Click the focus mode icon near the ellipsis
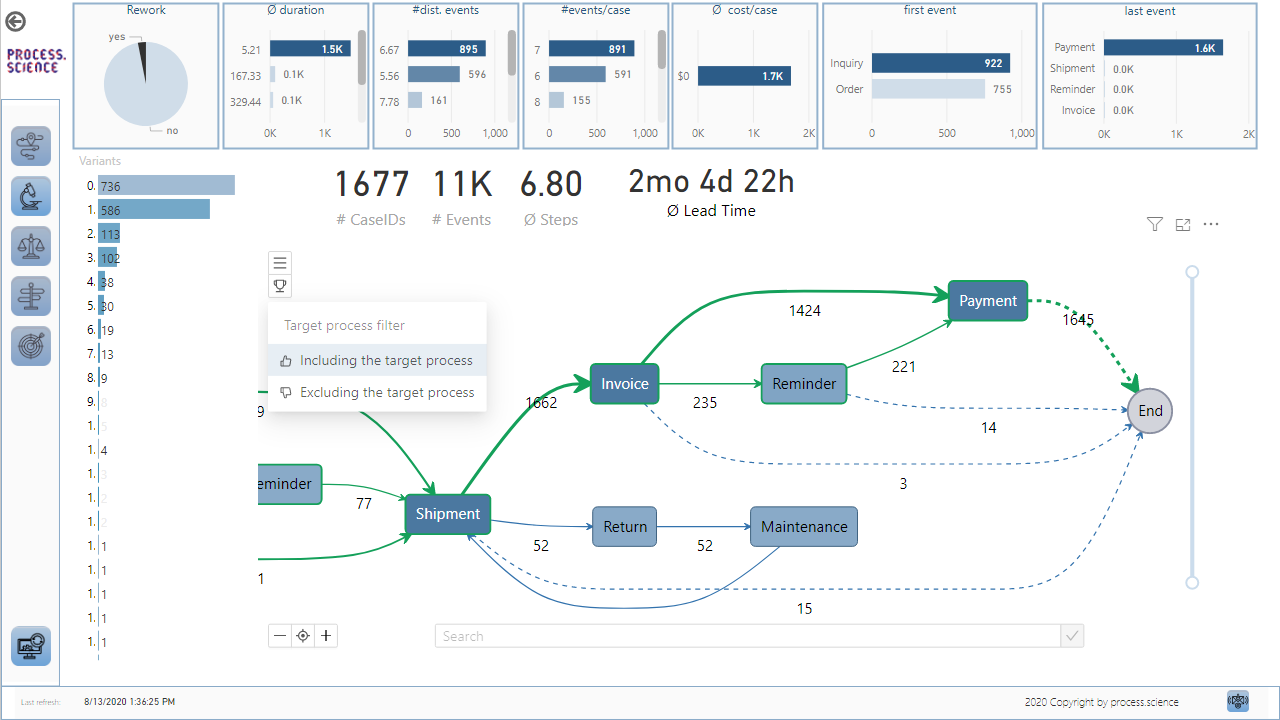 click(x=1182, y=224)
